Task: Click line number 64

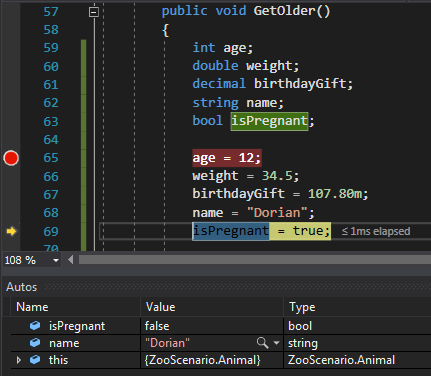Action: (x=51, y=140)
